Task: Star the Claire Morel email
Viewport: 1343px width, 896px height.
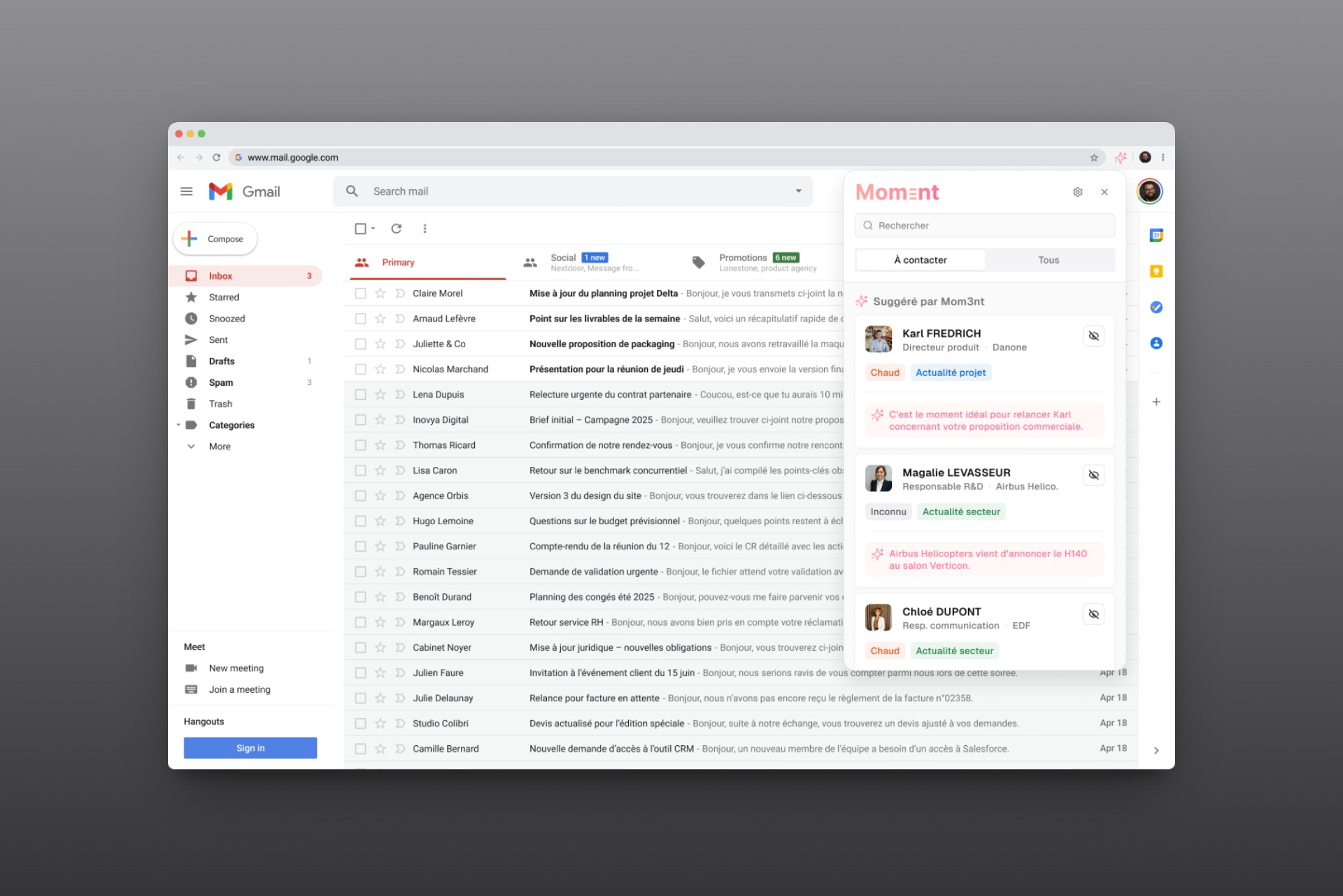Action: tap(380, 294)
